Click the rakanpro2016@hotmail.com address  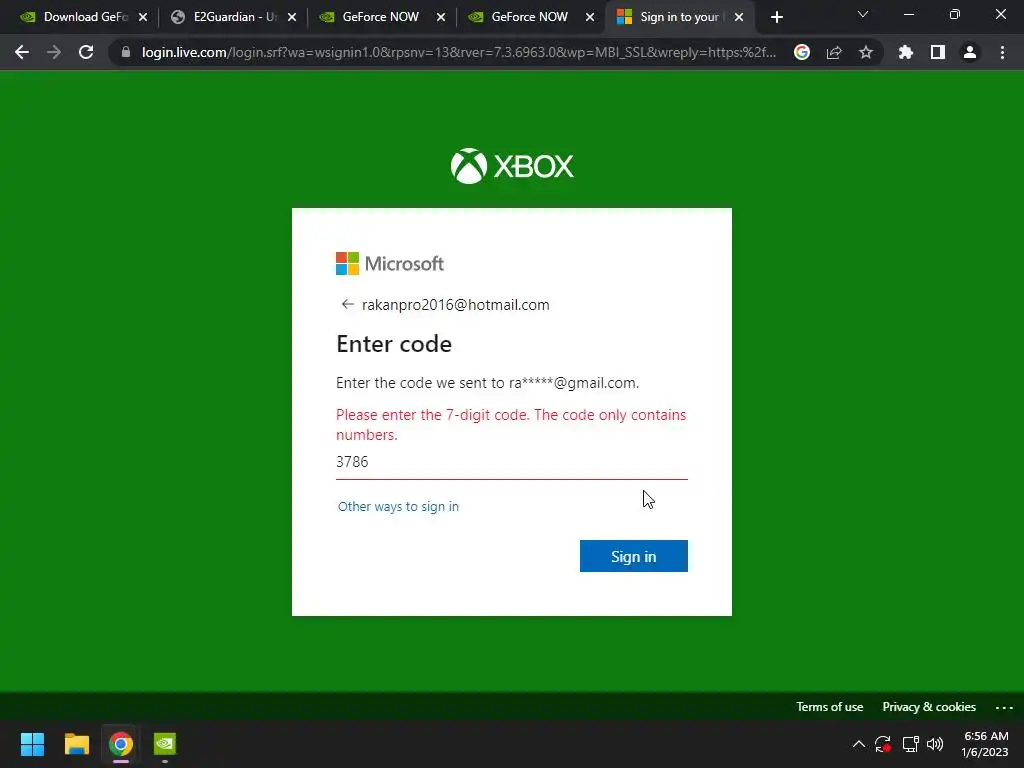456,305
